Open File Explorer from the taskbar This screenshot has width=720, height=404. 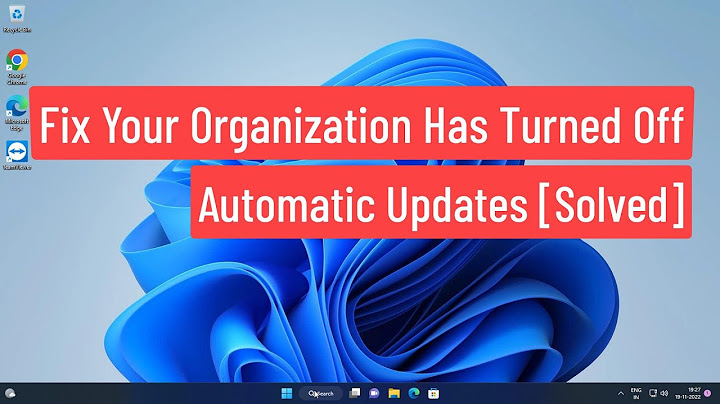click(394, 393)
